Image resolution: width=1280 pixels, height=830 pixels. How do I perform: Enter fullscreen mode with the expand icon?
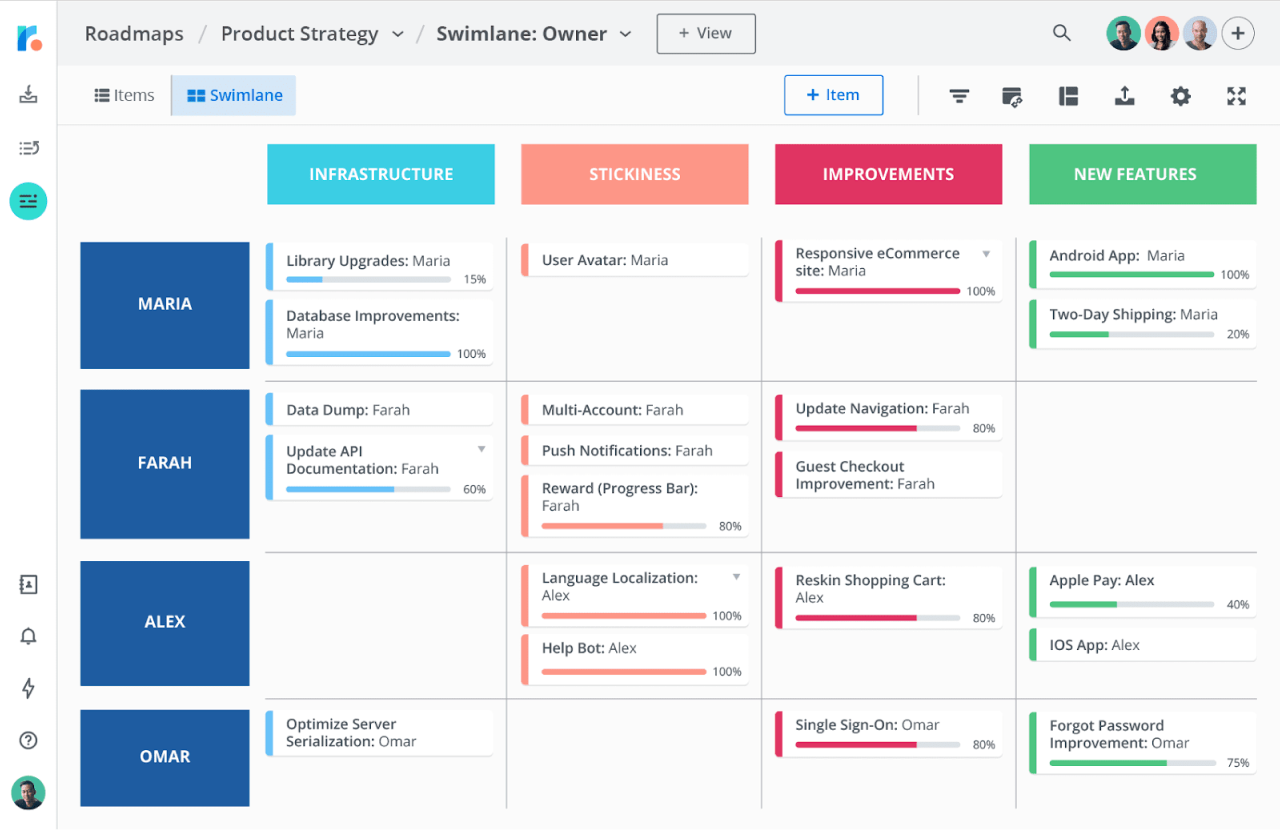[x=1236, y=96]
